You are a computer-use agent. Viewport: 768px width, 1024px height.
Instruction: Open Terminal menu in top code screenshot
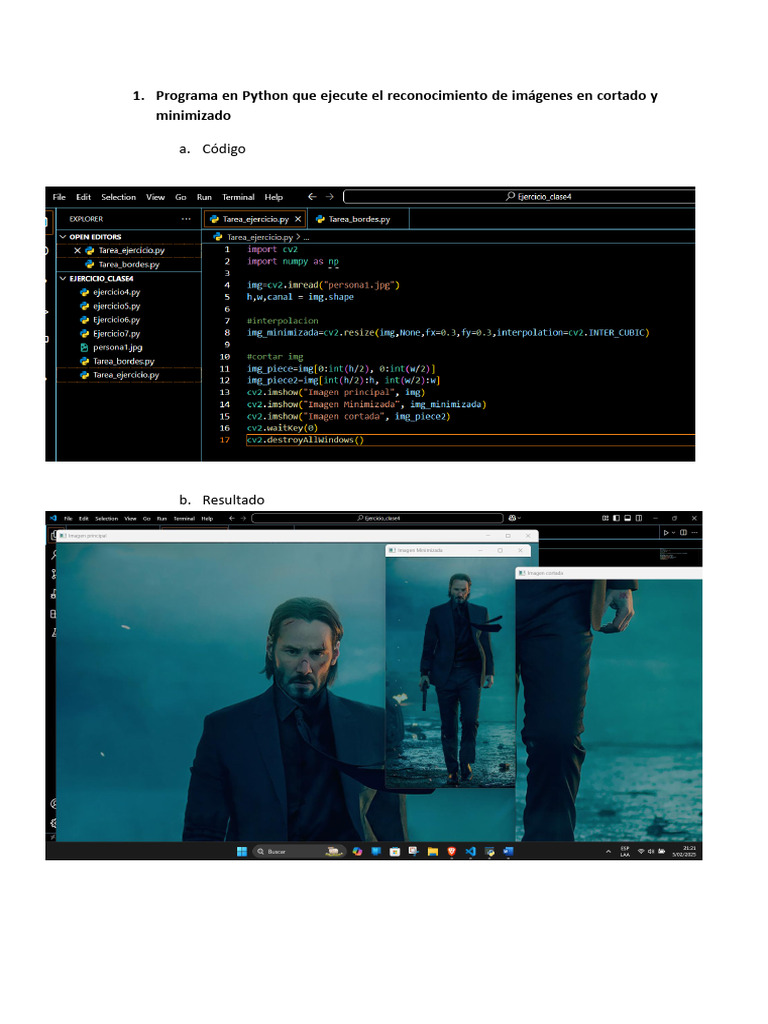pyautogui.click(x=238, y=197)
